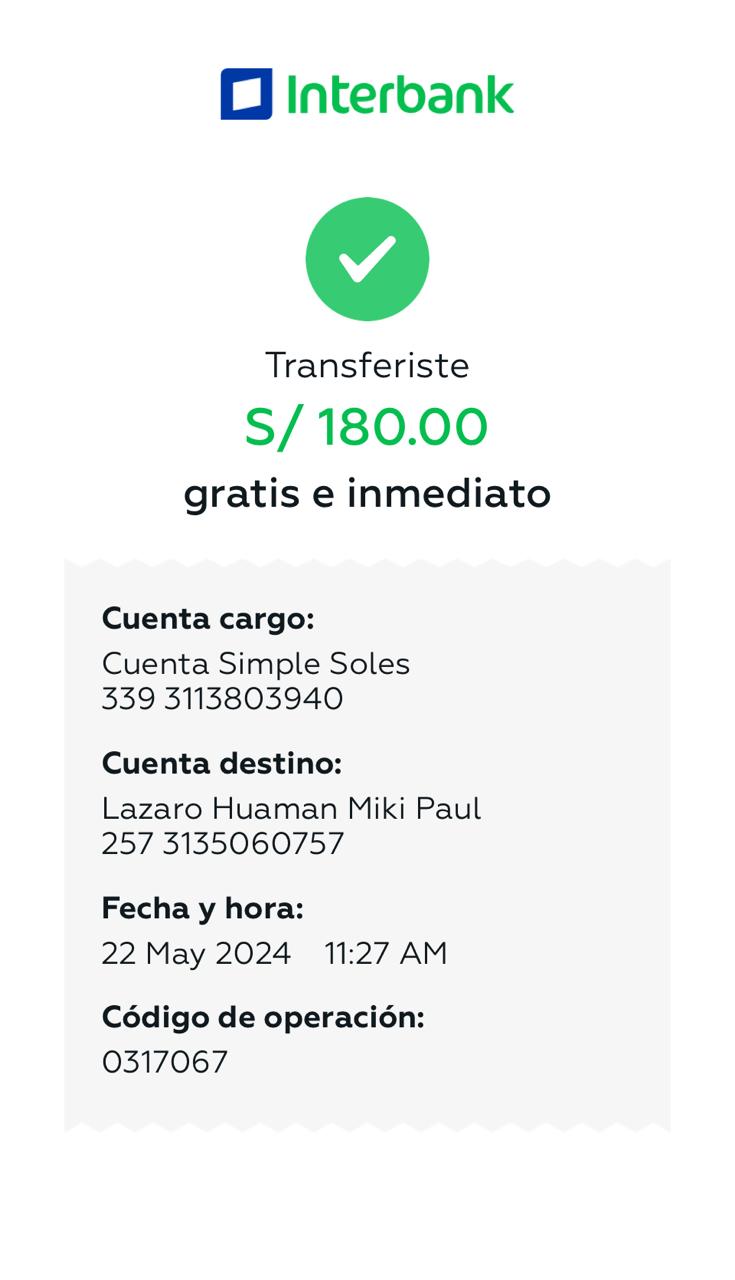735x1280 pixels.
Task: Click the "Cuenta cargo:" label
Action: (208, 619)
